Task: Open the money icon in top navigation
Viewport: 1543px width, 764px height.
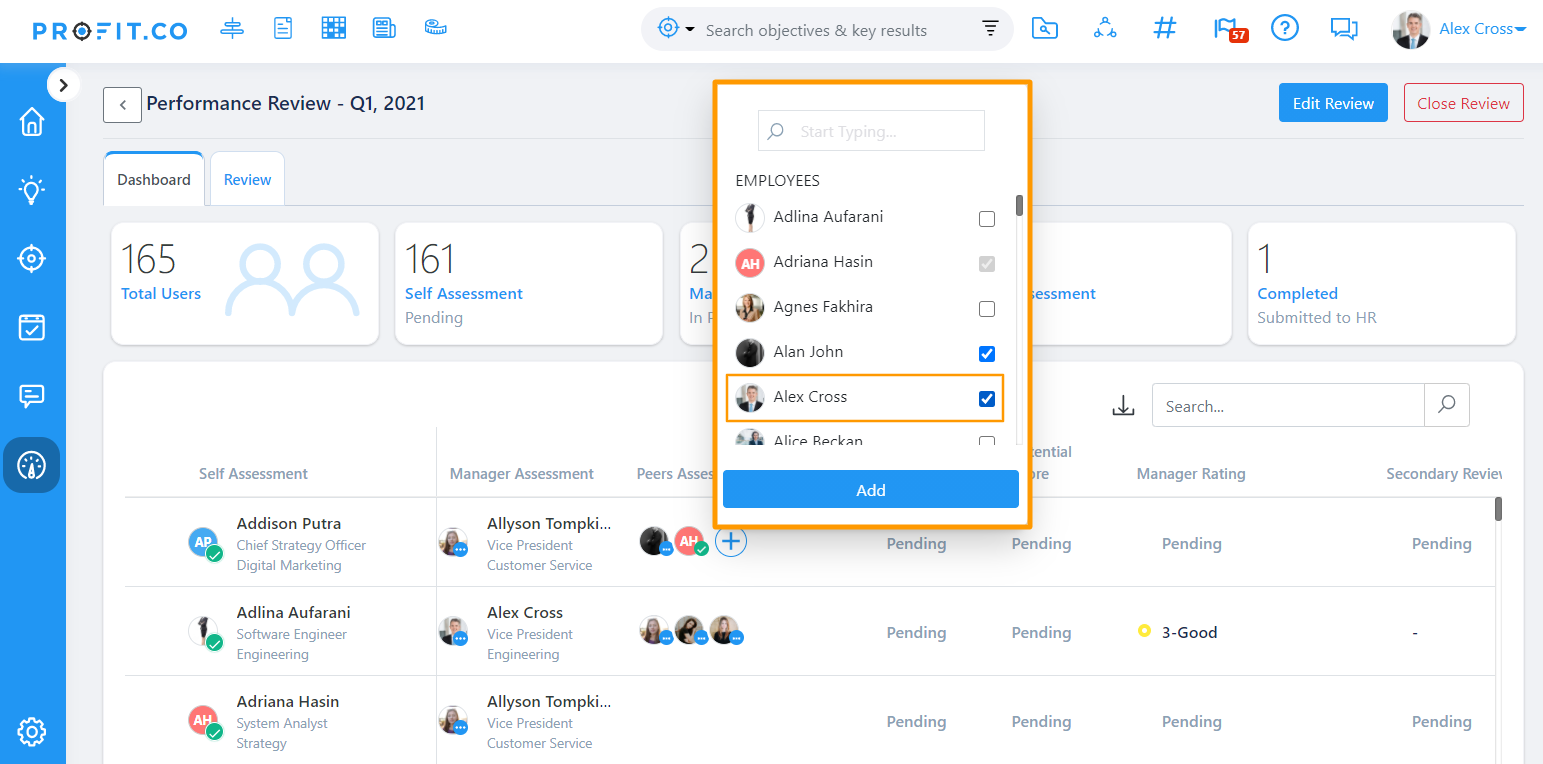Action: coord(435,28)
